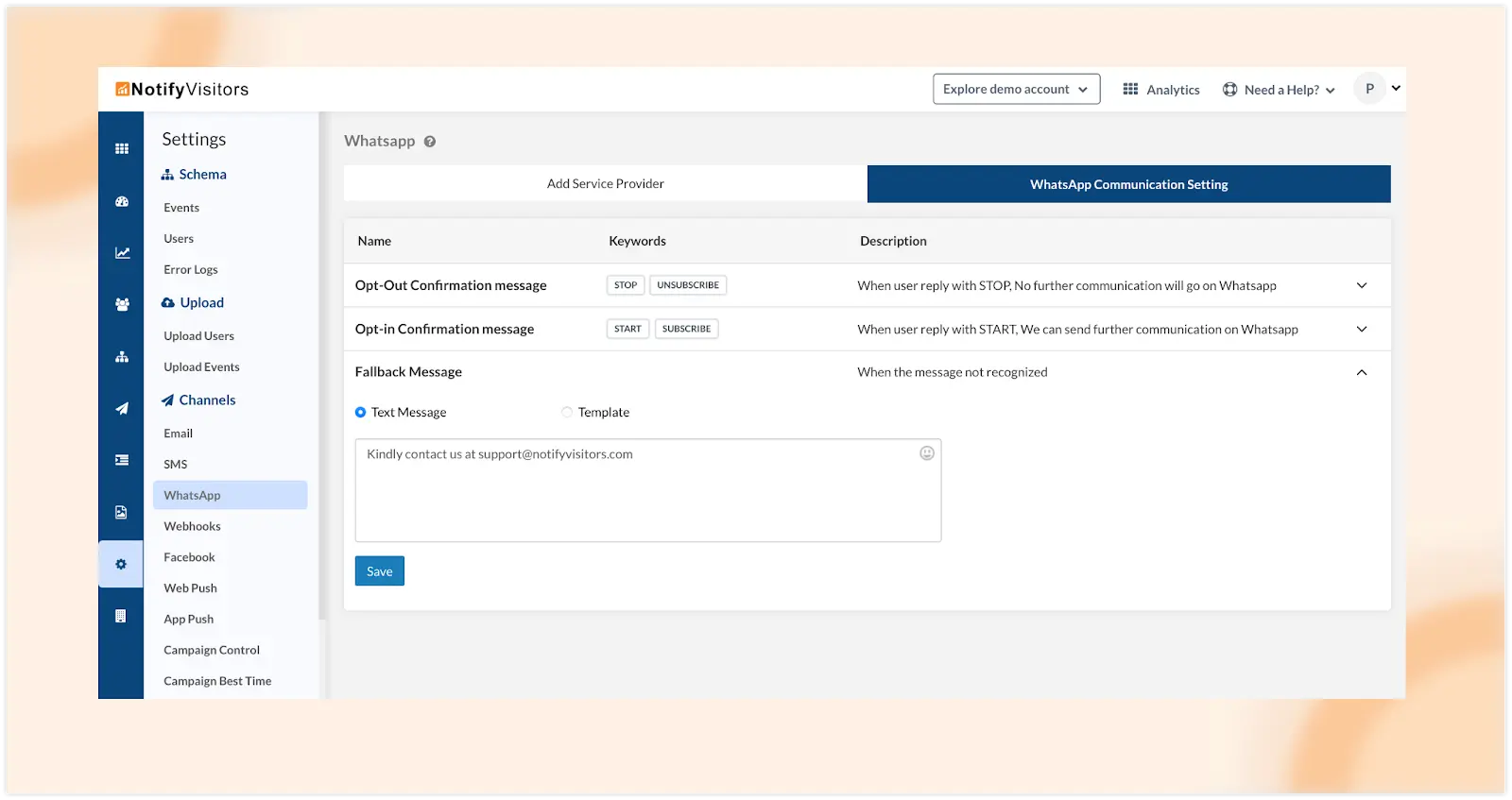Open the Explore demo account dropdown
1512x800 pixels.
pyautogui.click(x=1016, y=90)
